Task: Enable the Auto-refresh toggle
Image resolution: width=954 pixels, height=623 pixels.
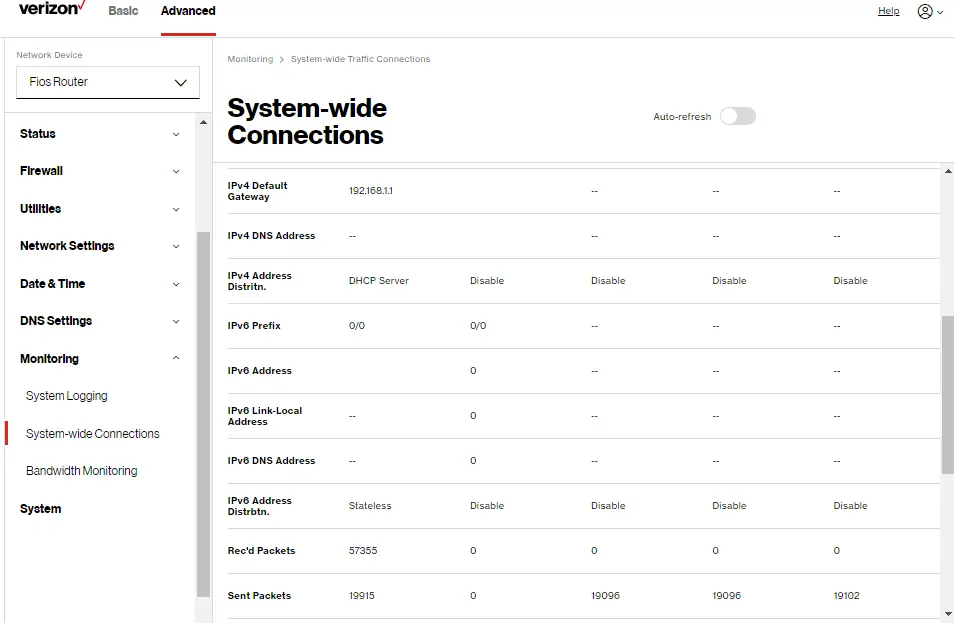Action: [737, 116]
